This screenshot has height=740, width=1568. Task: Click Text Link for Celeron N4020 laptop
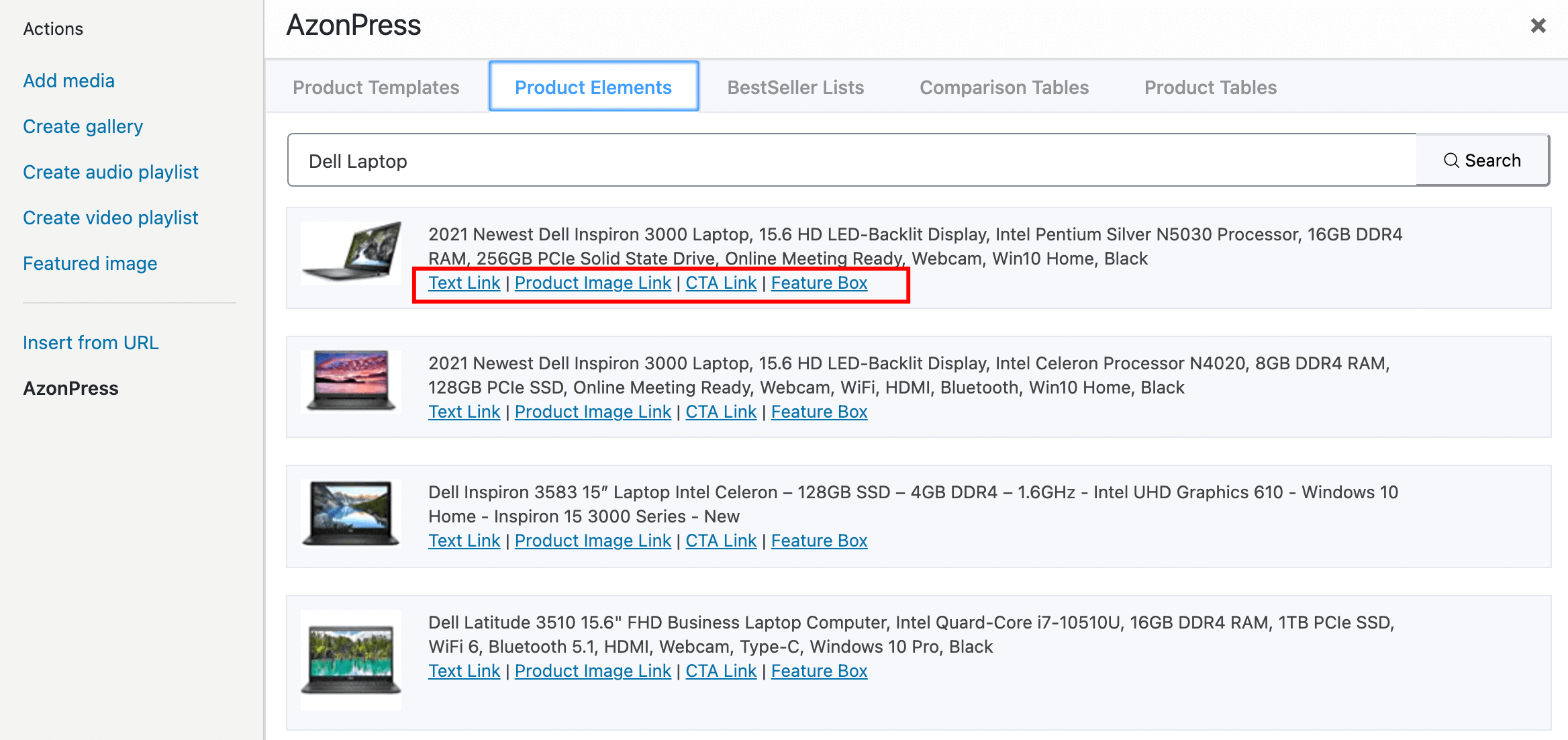click(x=464, y=412)
